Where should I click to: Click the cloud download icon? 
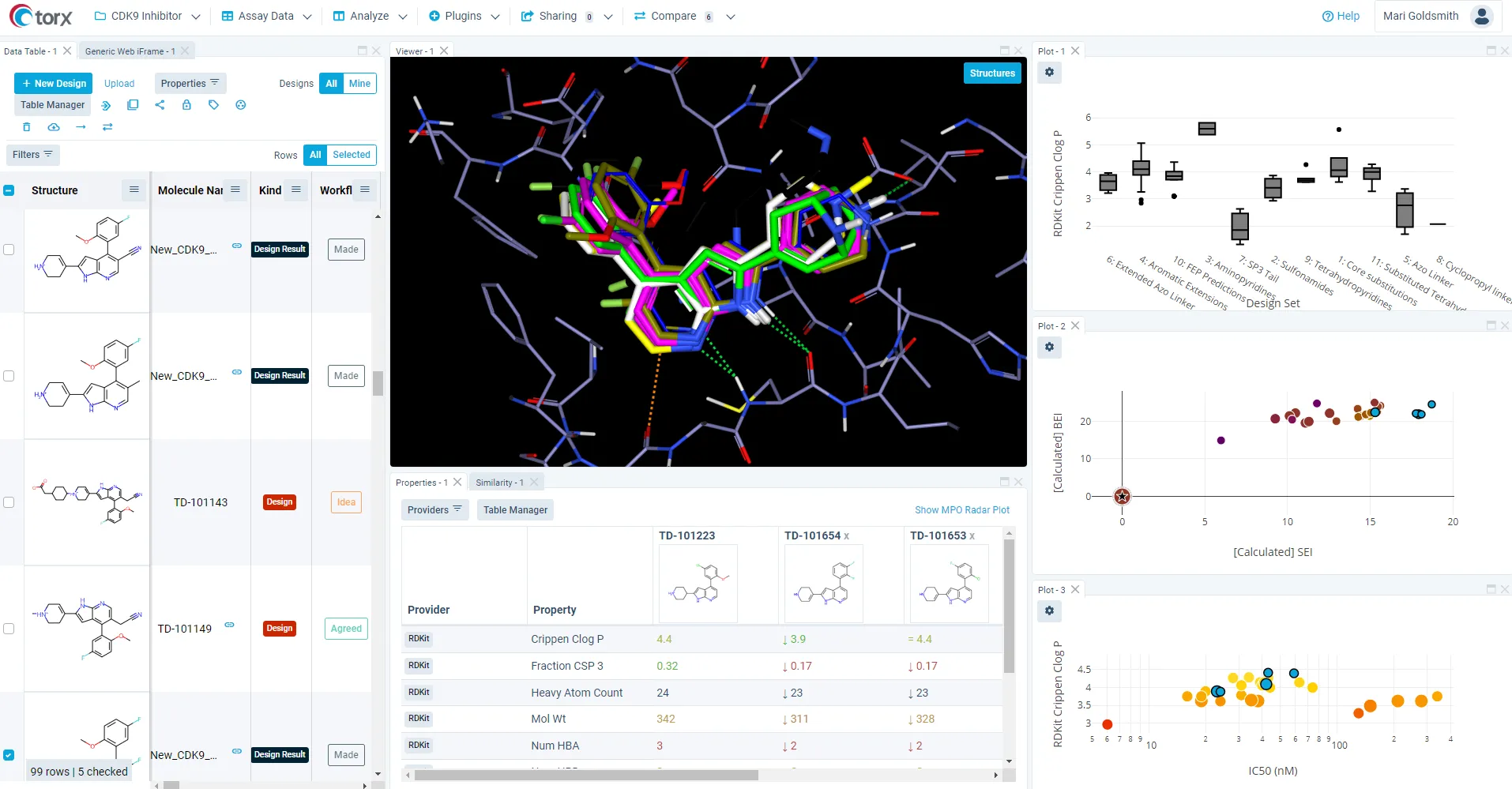coord(54,127)
